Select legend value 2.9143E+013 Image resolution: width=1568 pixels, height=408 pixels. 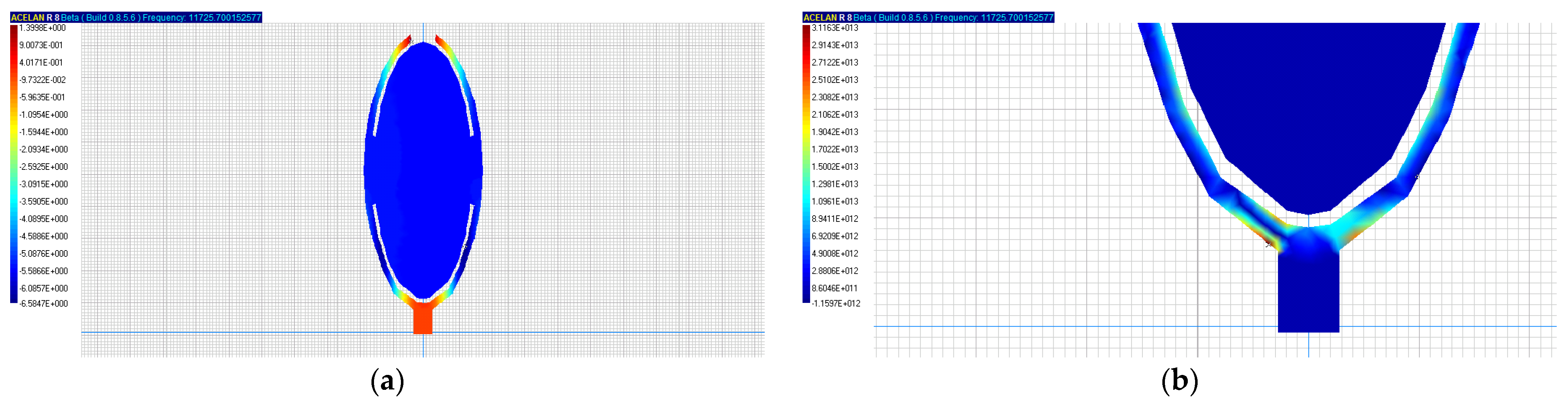(835, 45)
